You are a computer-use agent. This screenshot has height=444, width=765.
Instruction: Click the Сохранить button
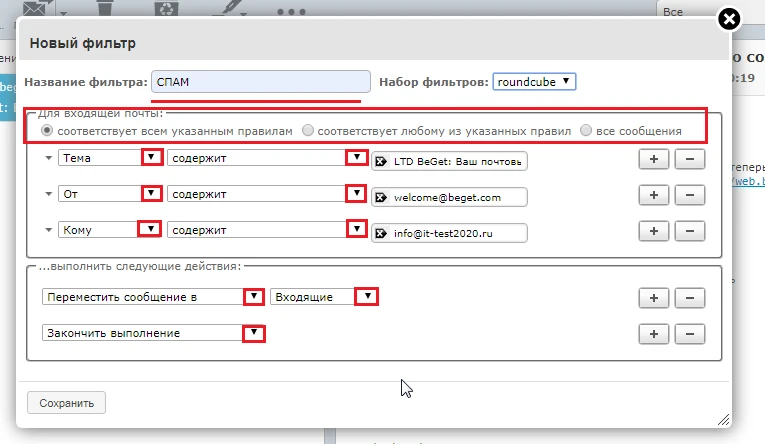click(x=66, y=403)
